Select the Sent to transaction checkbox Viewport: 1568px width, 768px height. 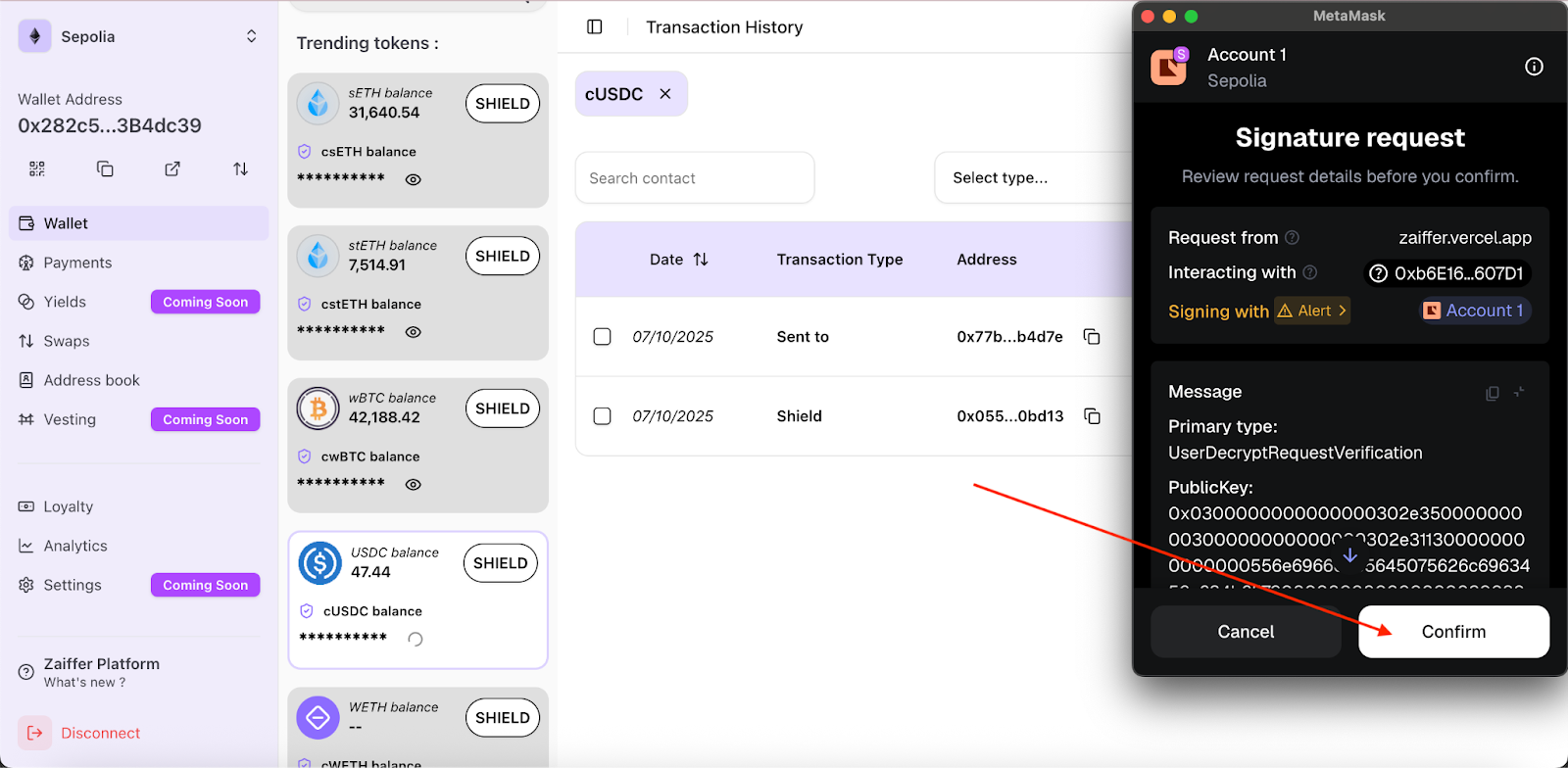(603, 337)
